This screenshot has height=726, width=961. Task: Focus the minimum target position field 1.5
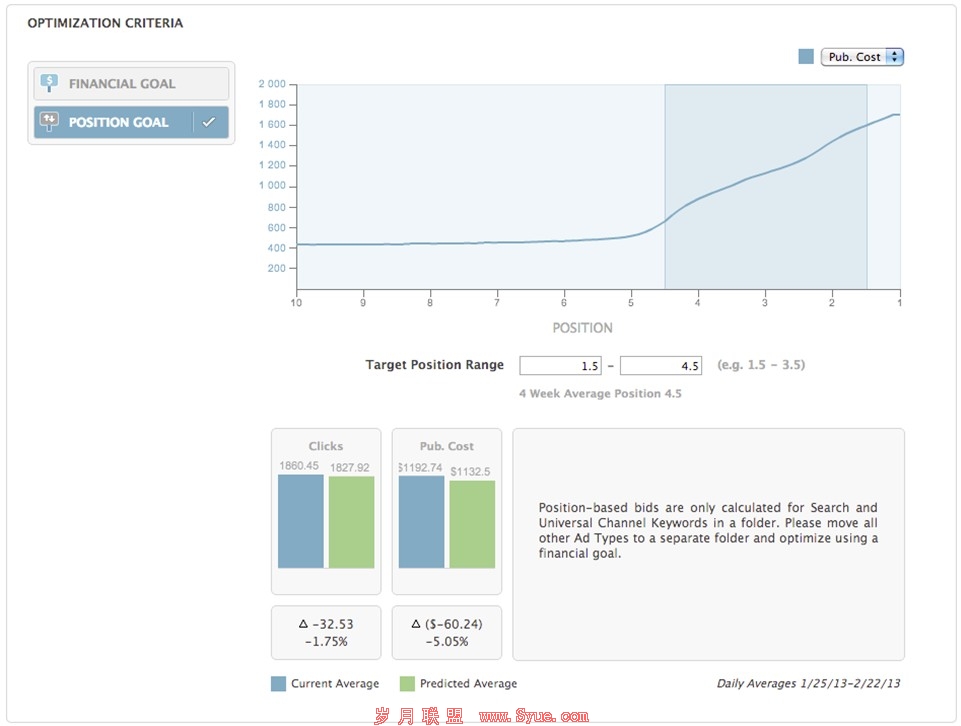click(559, 366)
